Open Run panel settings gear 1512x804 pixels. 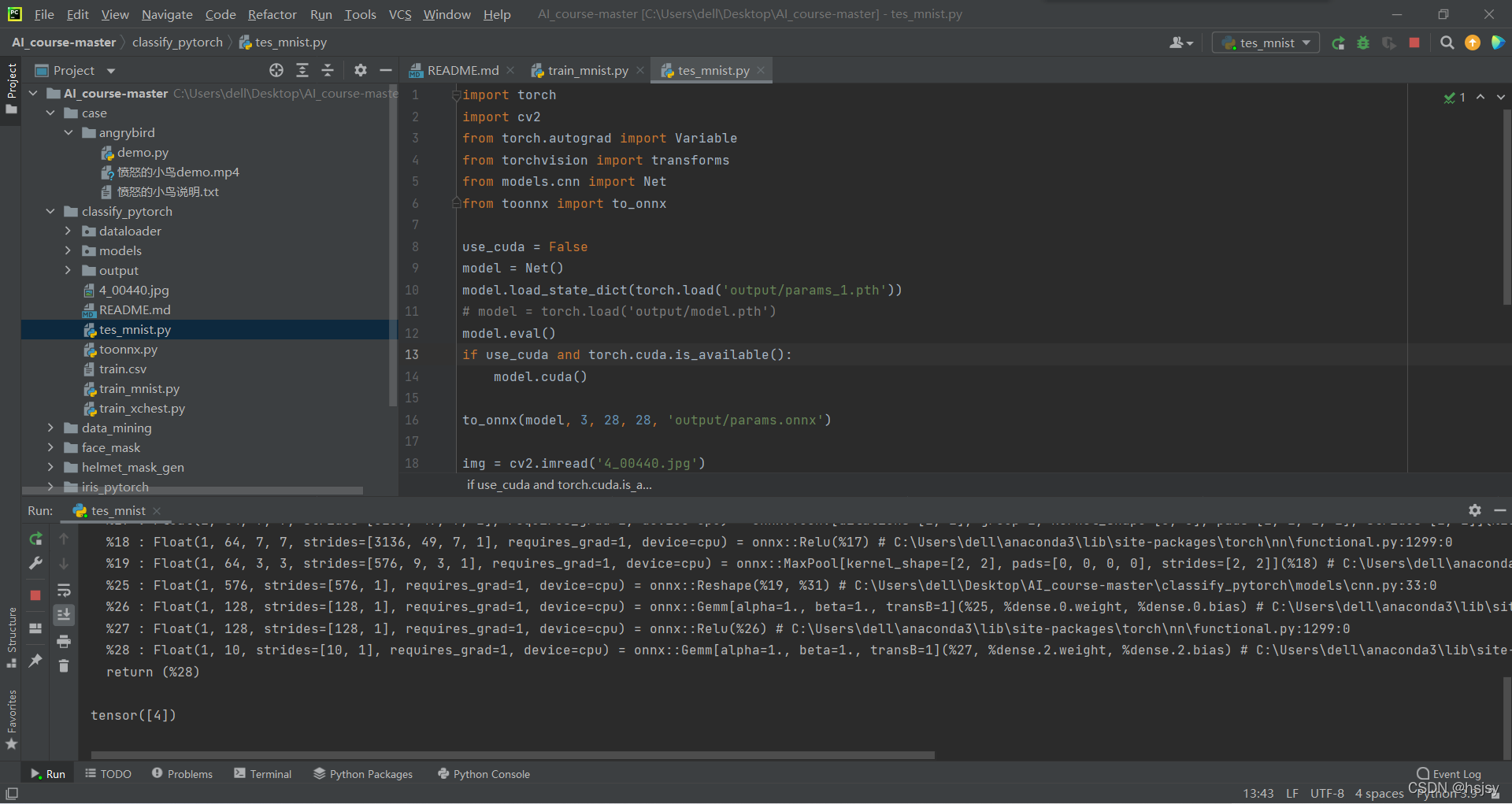1475,510
